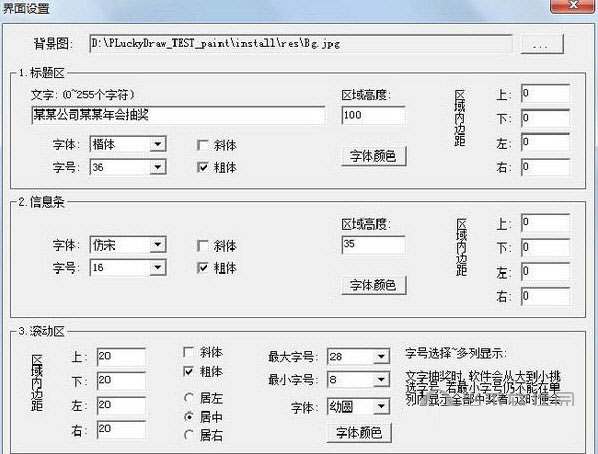
Task: Uncheck 粗体 checkbox in 信息条
Action: pyautogui.click(x=203, y=268)
